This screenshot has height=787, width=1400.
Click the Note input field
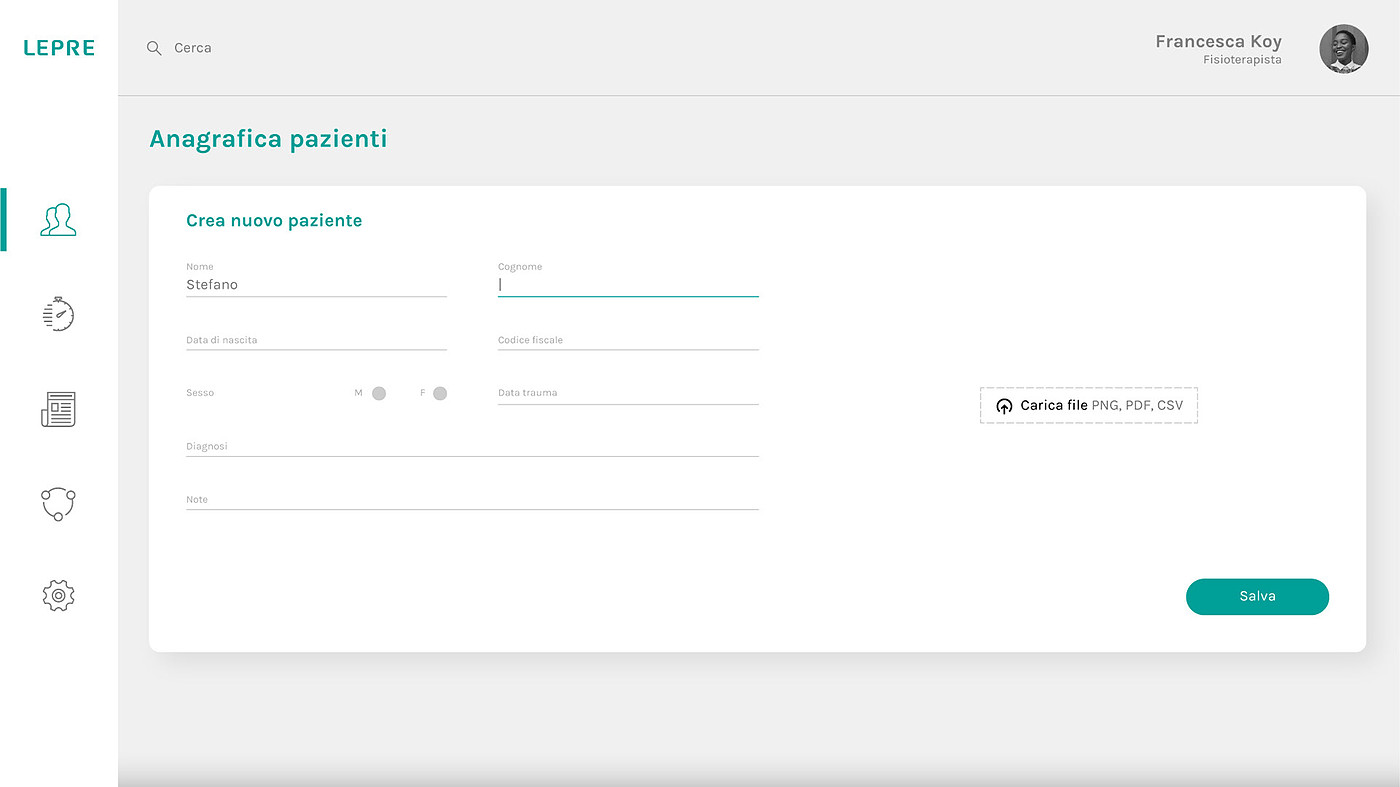pyautogui.click(x=472, y=499)
